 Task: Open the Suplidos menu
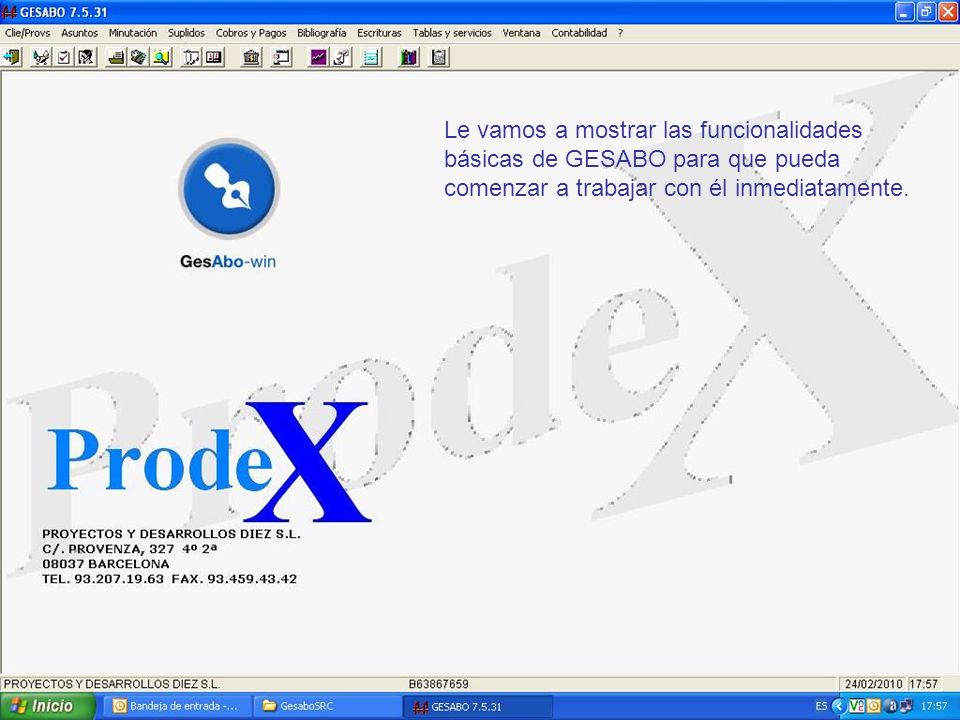click(186, 33)
